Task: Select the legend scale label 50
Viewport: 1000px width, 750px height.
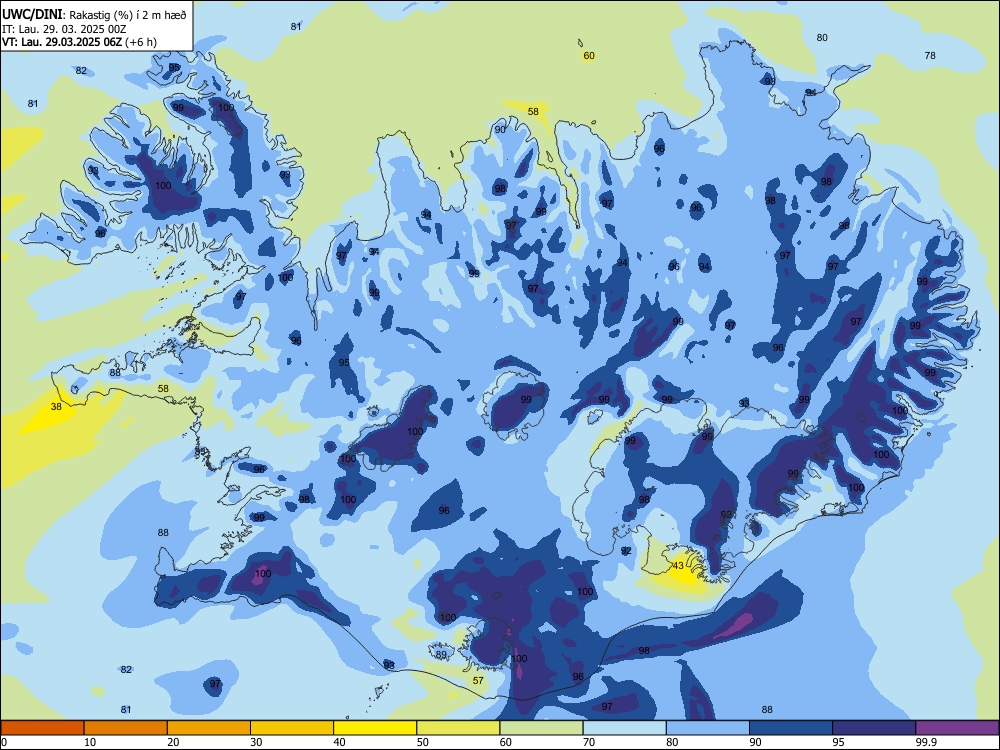Action: pos(422,742)
